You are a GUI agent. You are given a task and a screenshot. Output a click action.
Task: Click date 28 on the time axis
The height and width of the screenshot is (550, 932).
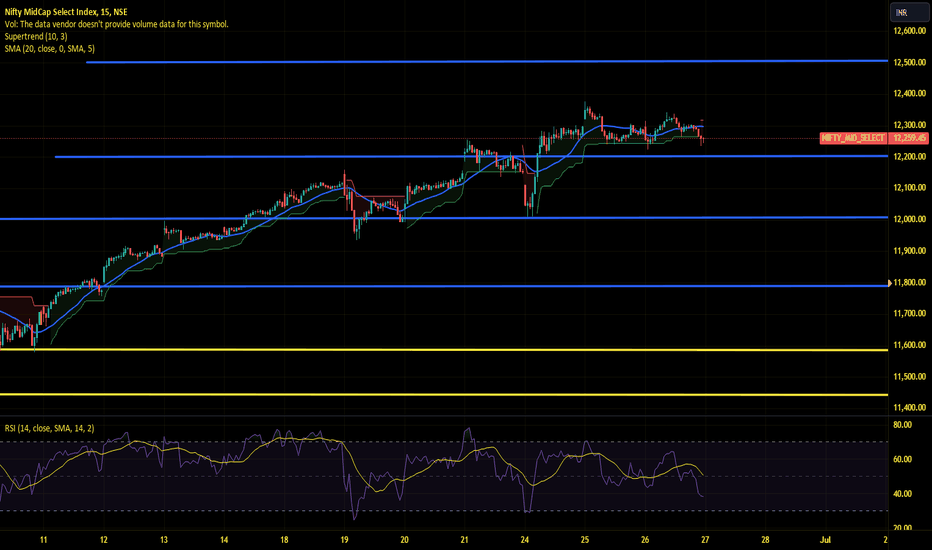pyautogui.click(x=765, y=540)
